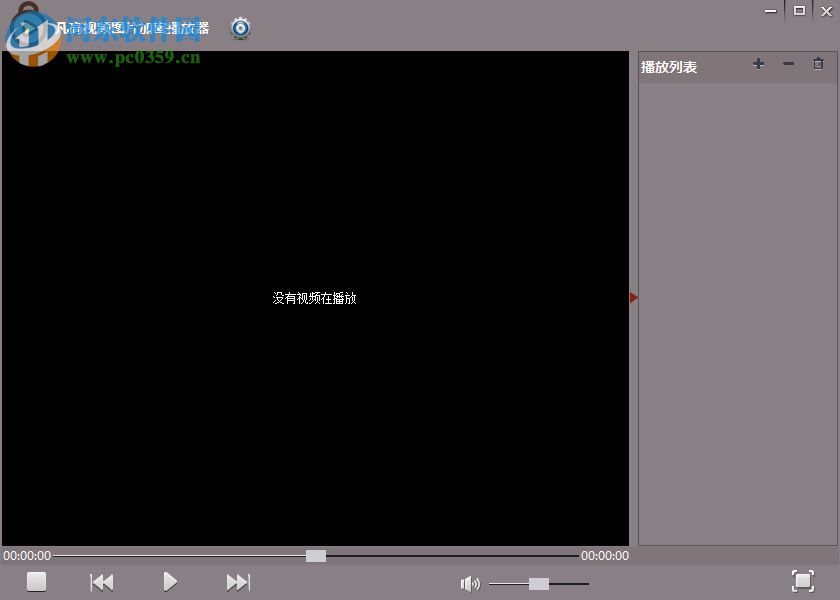Viewport: 840px width, 600px height.
Task: Add a file to the playlist
Action: [758, 63]
